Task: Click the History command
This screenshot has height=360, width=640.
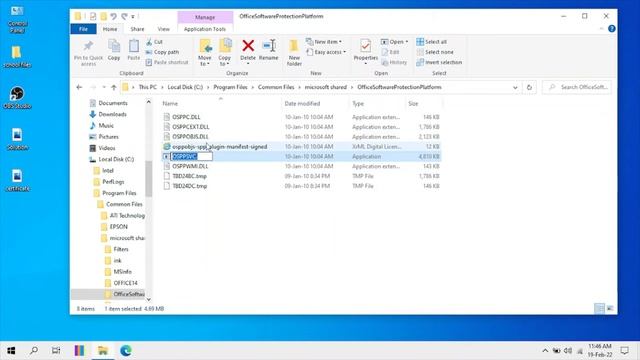Action: tap(394, 62)
